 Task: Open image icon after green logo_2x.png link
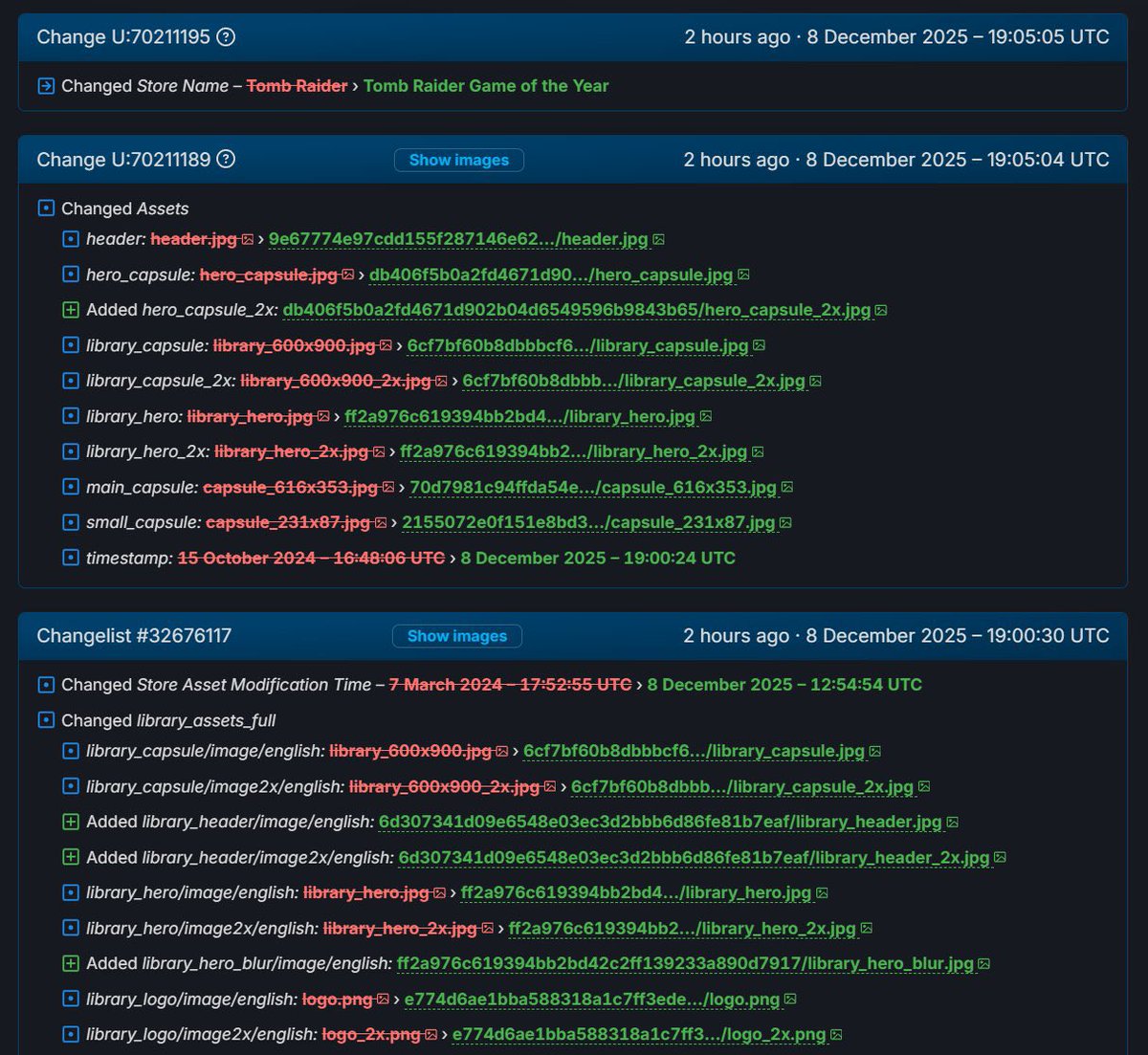(x=836, y=1034)
